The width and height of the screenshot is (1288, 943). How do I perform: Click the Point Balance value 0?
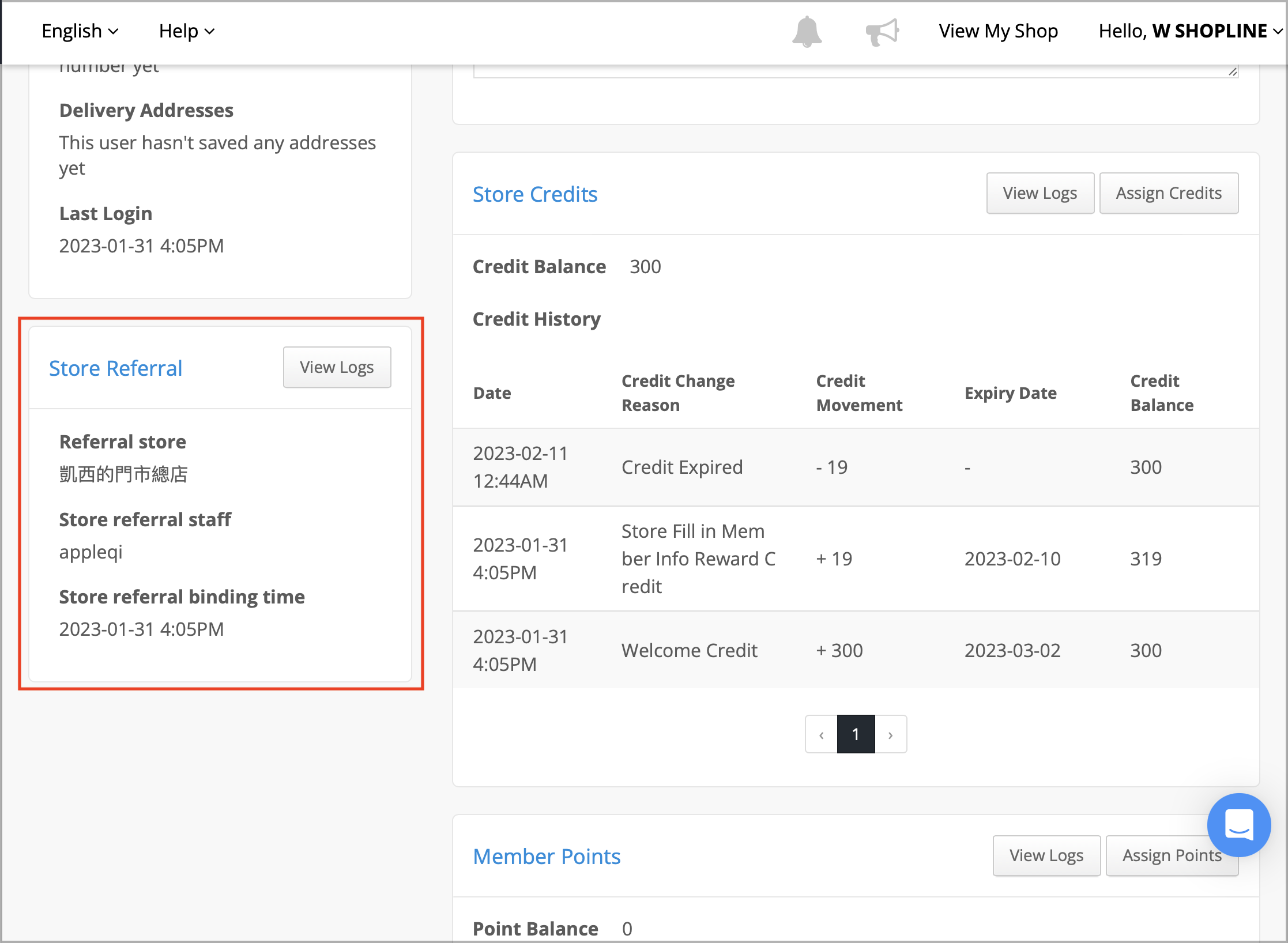pos(627,929)
